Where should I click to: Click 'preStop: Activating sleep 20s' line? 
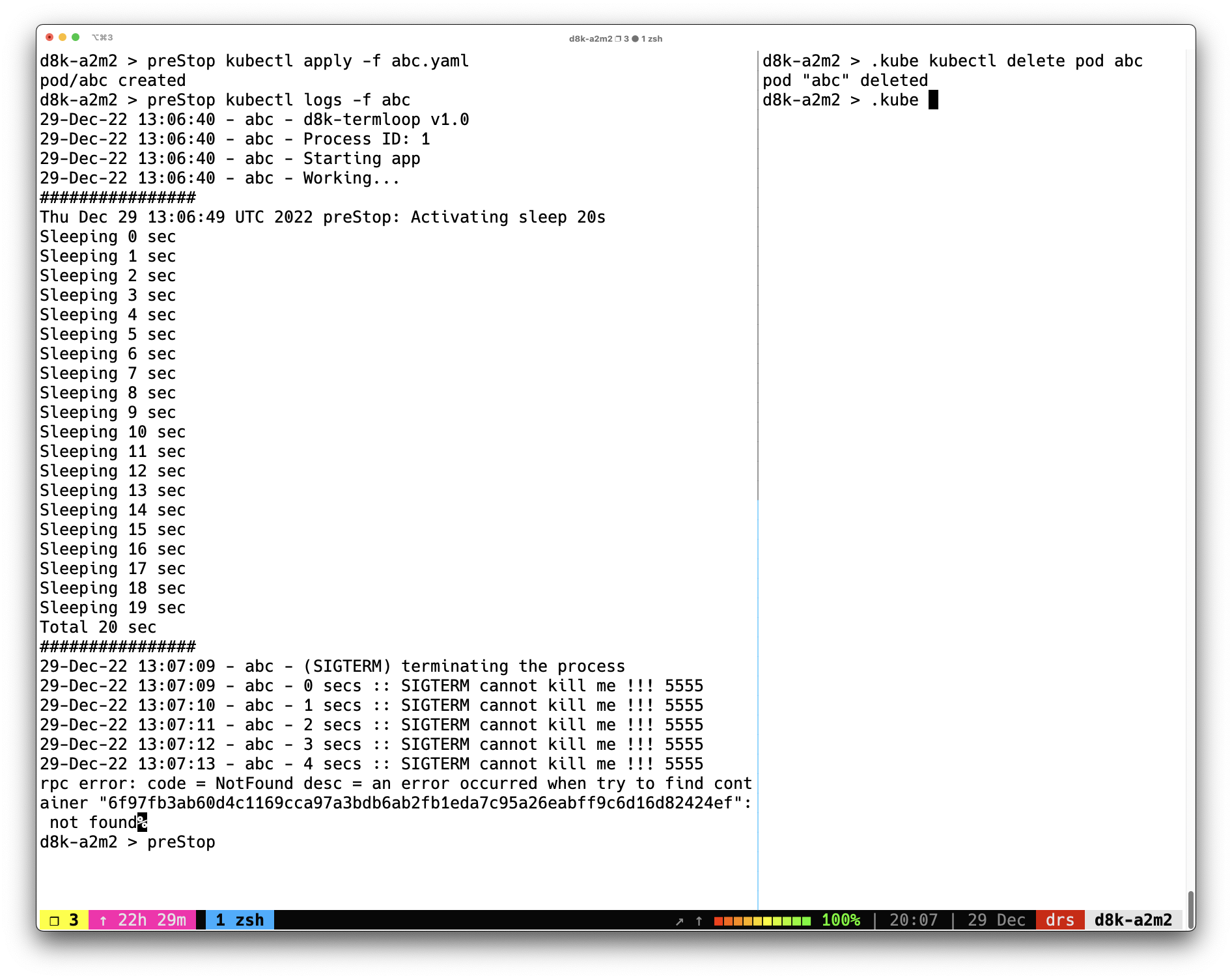[x=323, y=217]
